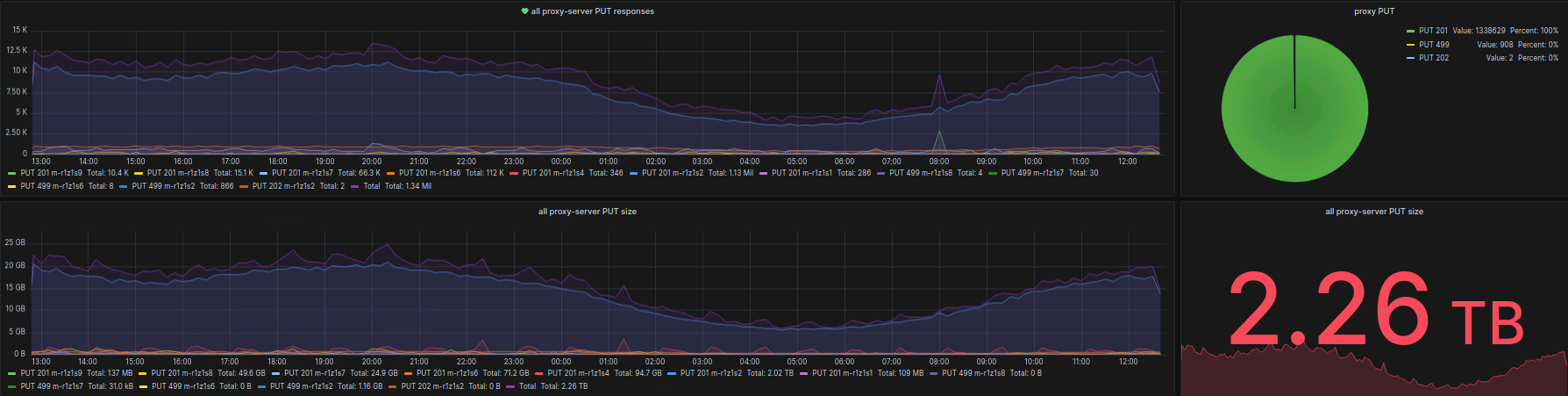Toggle PUT 201 m-r1z1s2 series in PUT responses legend
The width and height of the screenshot is (1568, 396).
coord(673,173)
